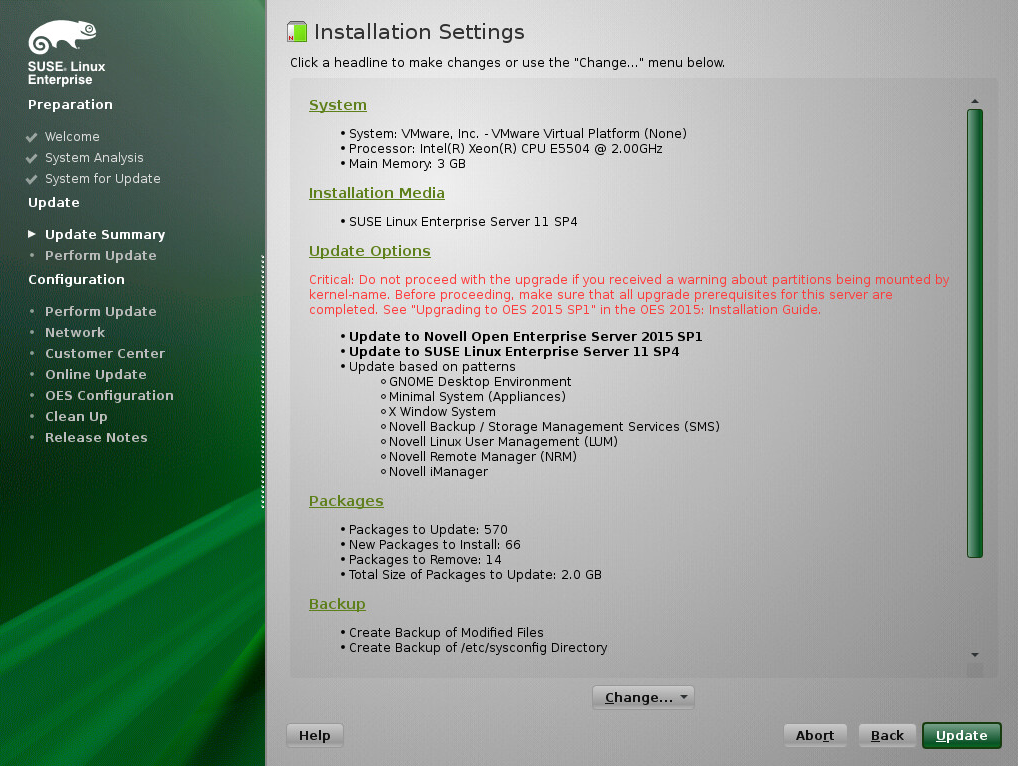Select Online Update step in sidebar
Image resolution: width=1018 pixels, height=766 pixels.
[95, 374]
